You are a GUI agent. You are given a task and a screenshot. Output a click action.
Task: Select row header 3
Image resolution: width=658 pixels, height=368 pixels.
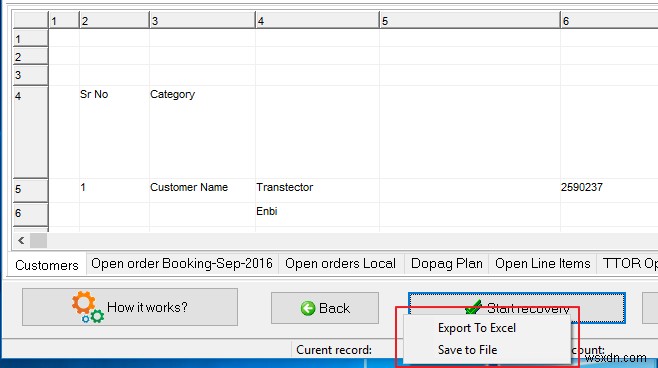[31, 75]
